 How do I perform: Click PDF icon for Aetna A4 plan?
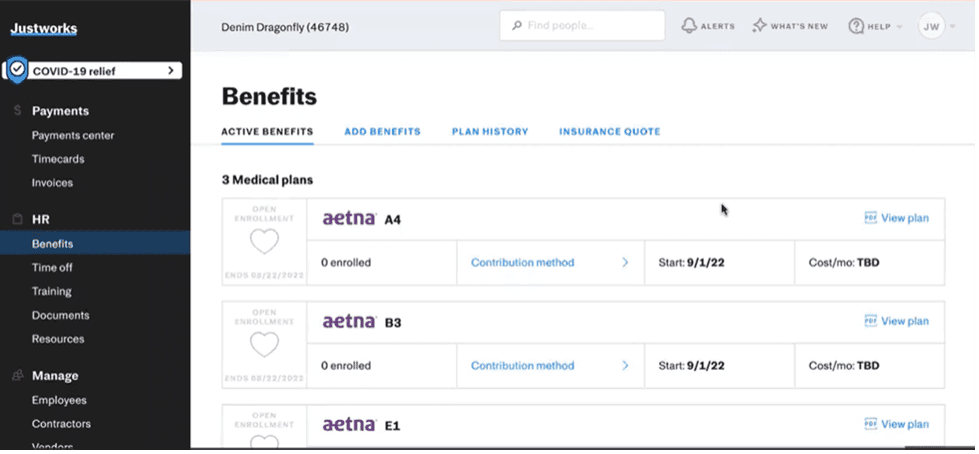(x=870, y=218)
